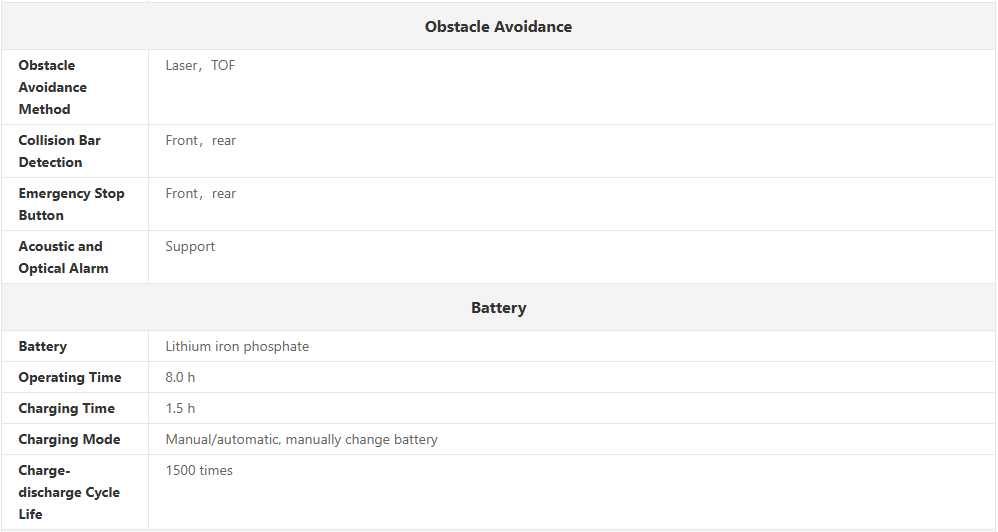
Task: Click the 'Support' value text
Action: coord(190,247)
